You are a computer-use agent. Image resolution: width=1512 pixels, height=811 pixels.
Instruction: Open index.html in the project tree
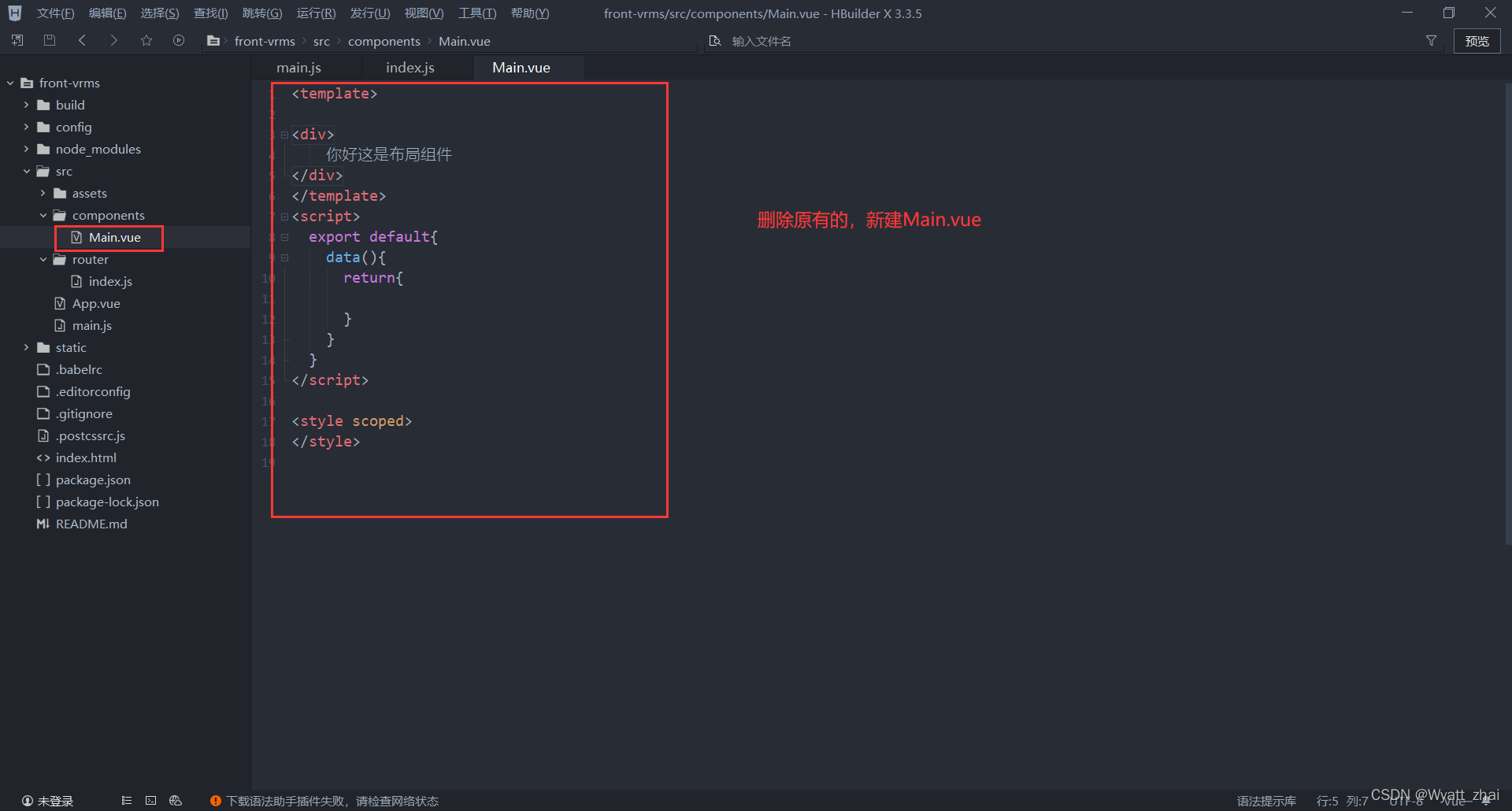coord(86,457)
